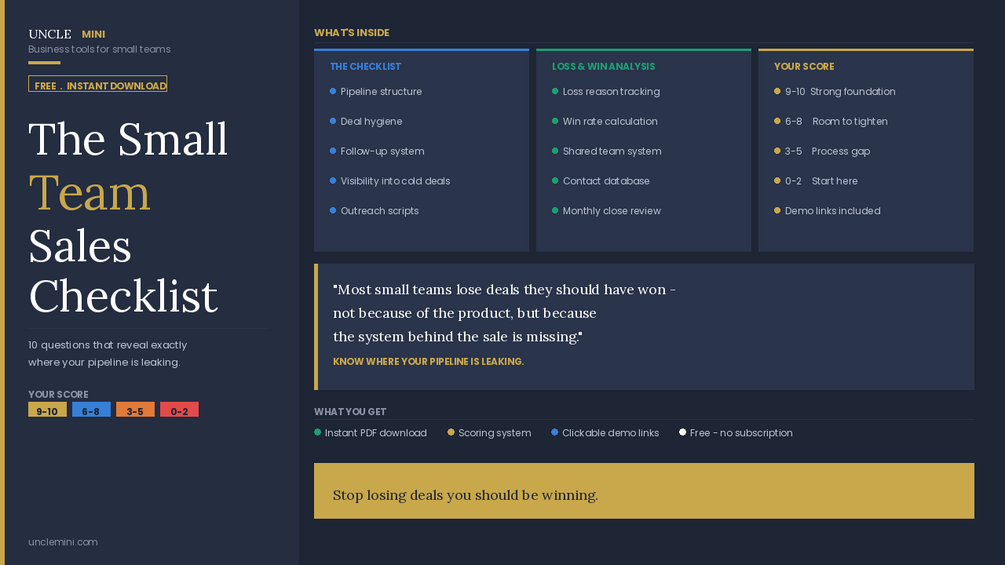Select LOSS & WIN ANALYSIS card heading
Screen dimensions: 1005x565
[x=603, y=67]
